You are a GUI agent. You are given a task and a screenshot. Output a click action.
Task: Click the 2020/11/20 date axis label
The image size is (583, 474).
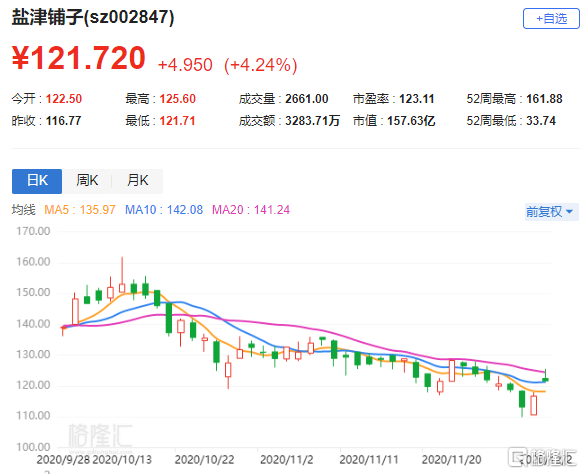451,460
